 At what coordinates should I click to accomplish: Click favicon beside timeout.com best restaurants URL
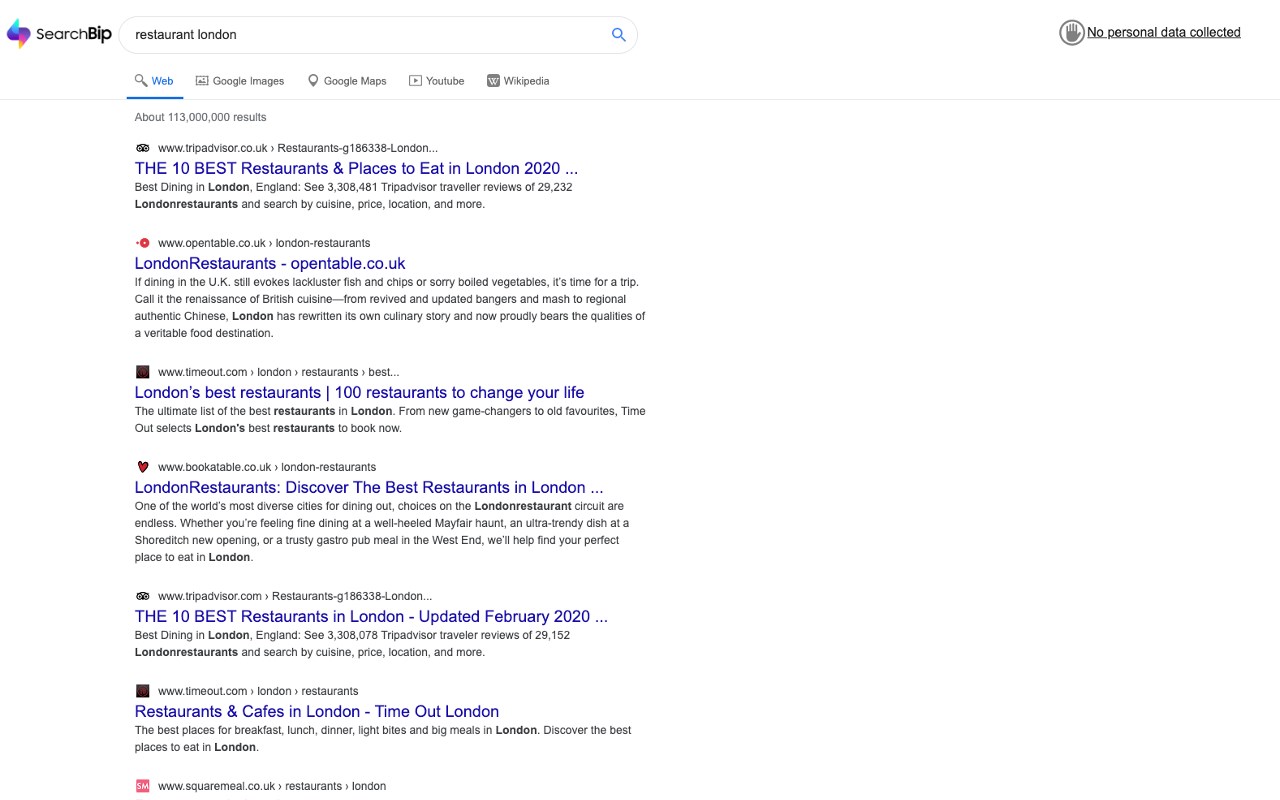point(142,372)
